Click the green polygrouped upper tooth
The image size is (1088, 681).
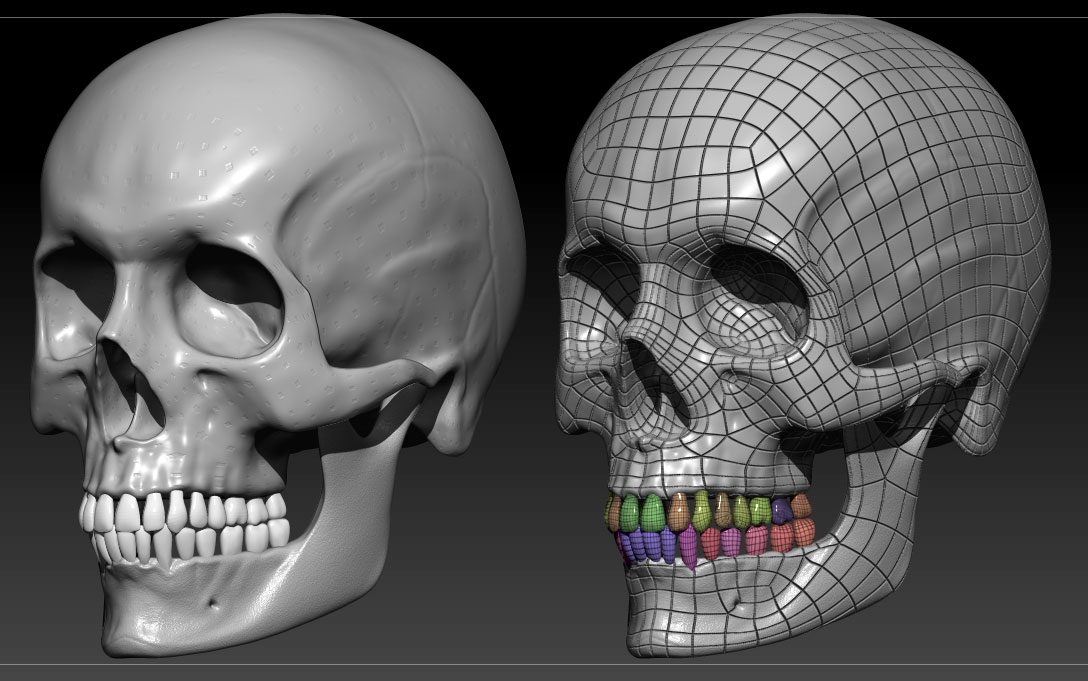tap(650, 510)
